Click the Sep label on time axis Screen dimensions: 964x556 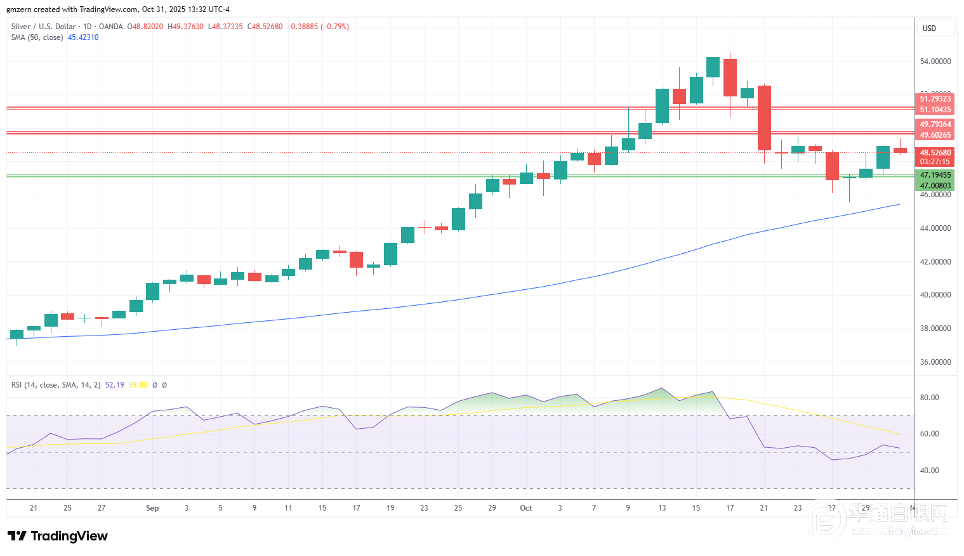(x=152, y=507)
